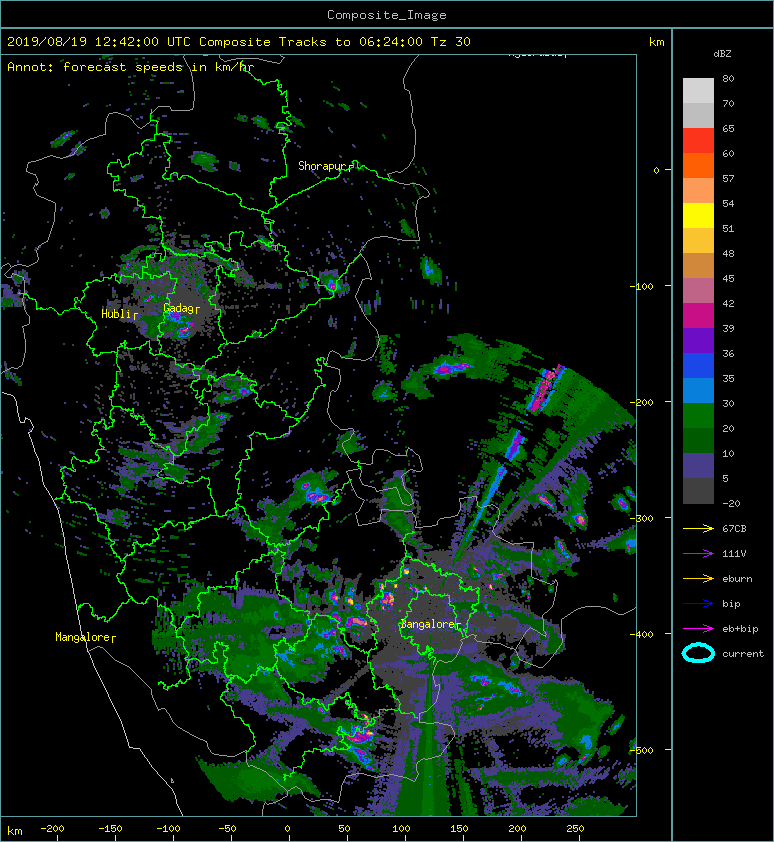
Task: Pick the amber swatch between 51 and 48 dBZ
Action: click(698, 241)
